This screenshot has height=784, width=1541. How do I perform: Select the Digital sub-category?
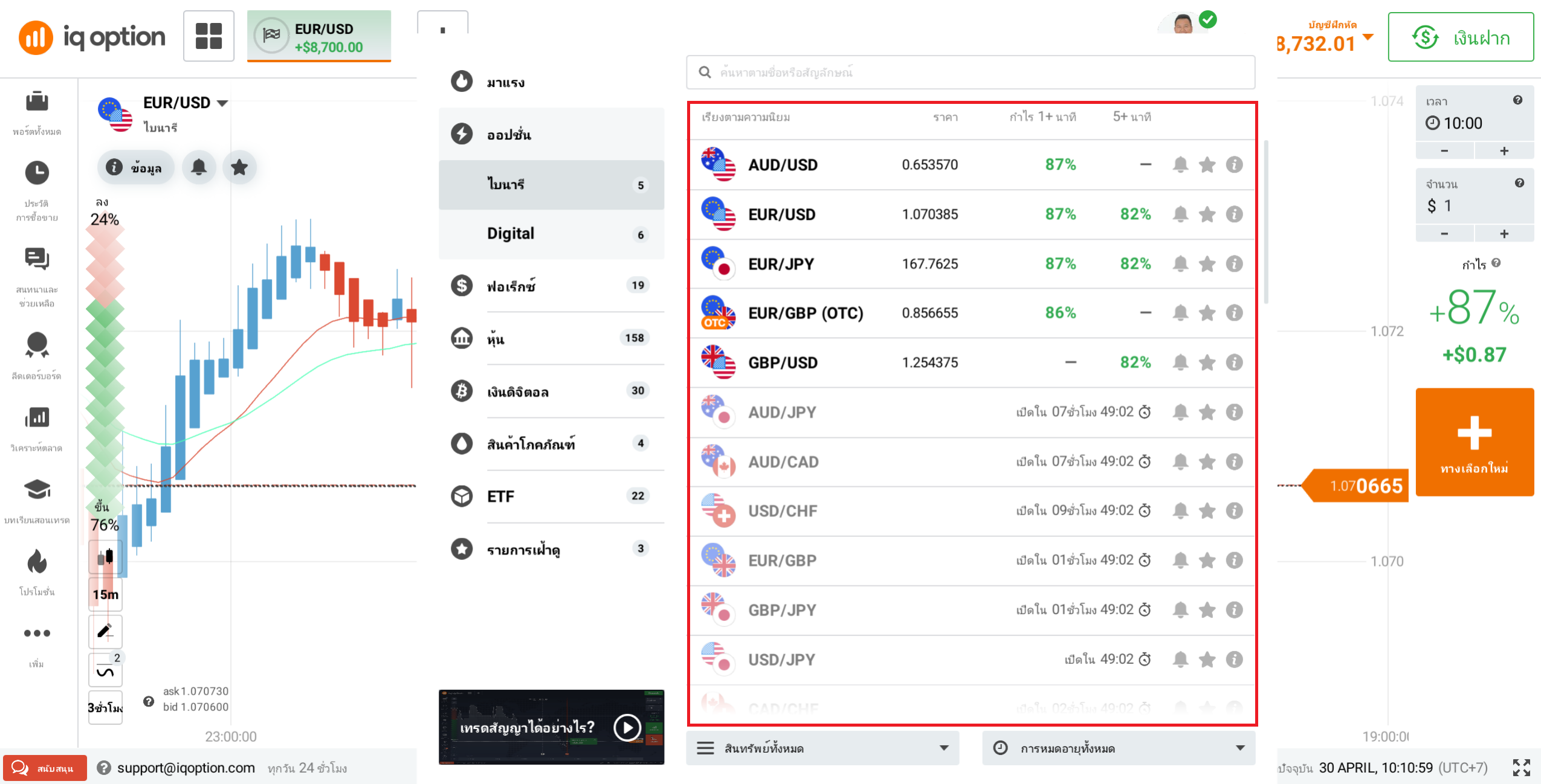551,234
